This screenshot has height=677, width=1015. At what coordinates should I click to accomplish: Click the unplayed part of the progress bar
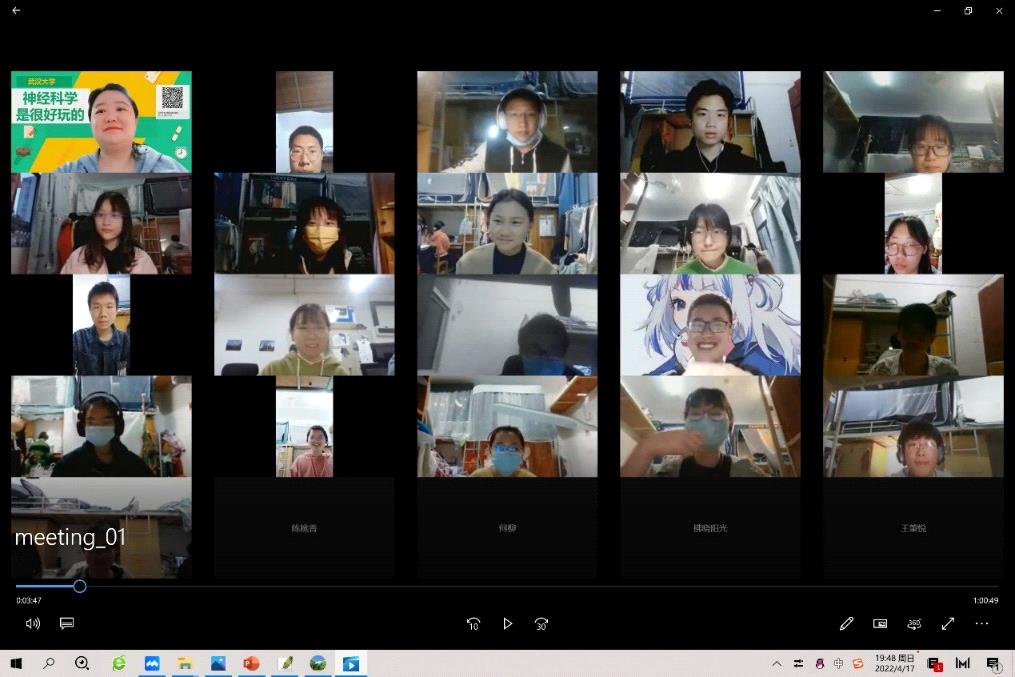pyautogui.click(x=542, y=586)
